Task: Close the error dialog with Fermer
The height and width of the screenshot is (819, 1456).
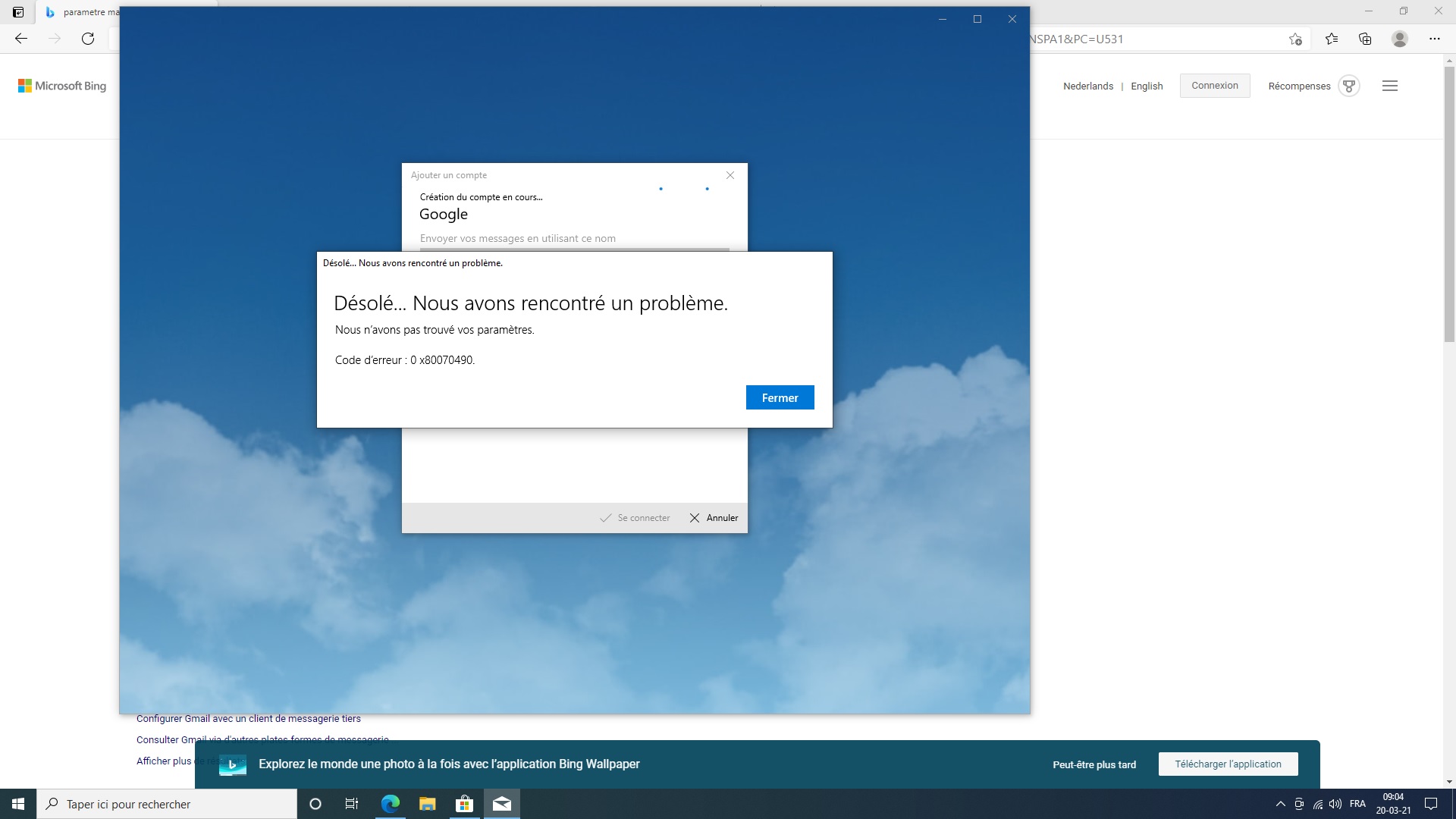Action: click(780, 397)
